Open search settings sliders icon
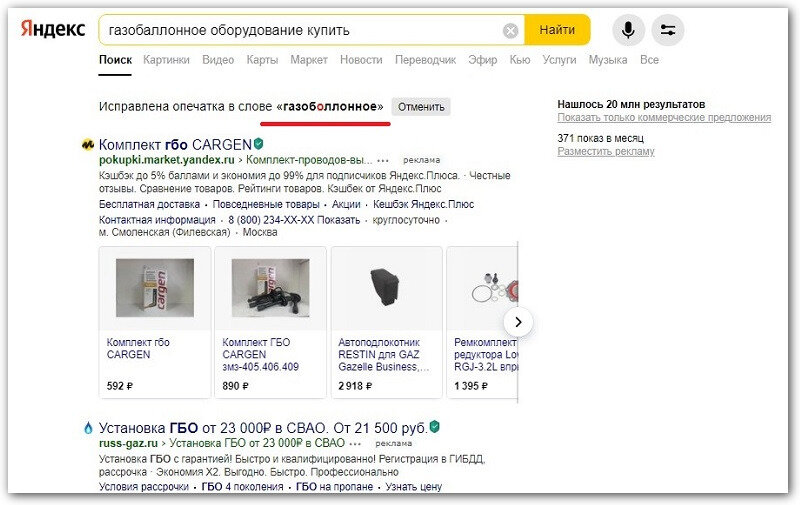Screen dimensions: 800x505 point(668,30)
